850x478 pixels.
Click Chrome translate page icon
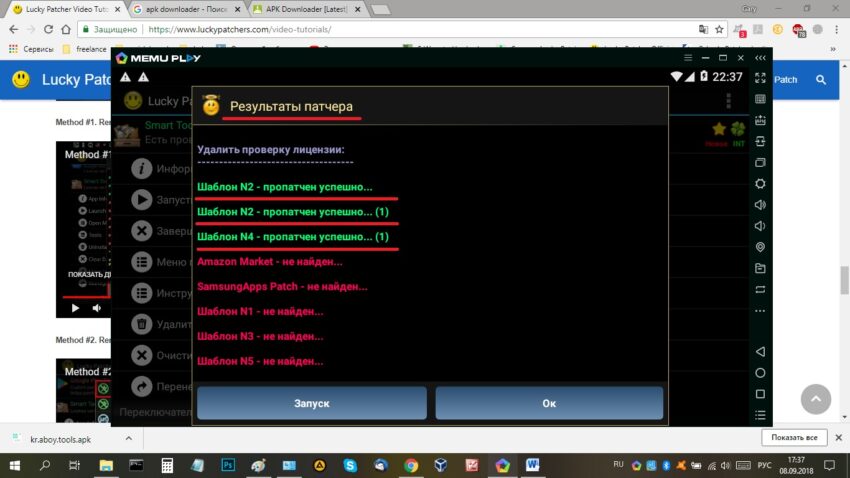(x=703, y=29)
